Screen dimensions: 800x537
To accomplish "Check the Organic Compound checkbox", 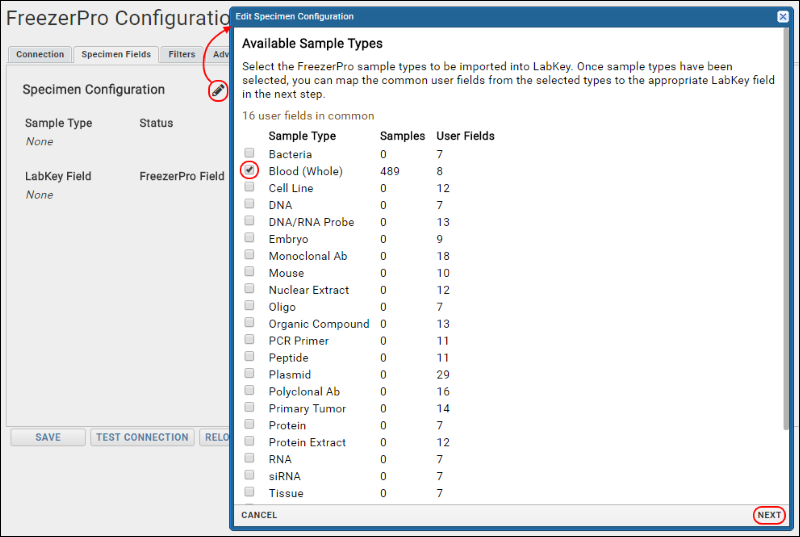I will click(x=249, y=322).
